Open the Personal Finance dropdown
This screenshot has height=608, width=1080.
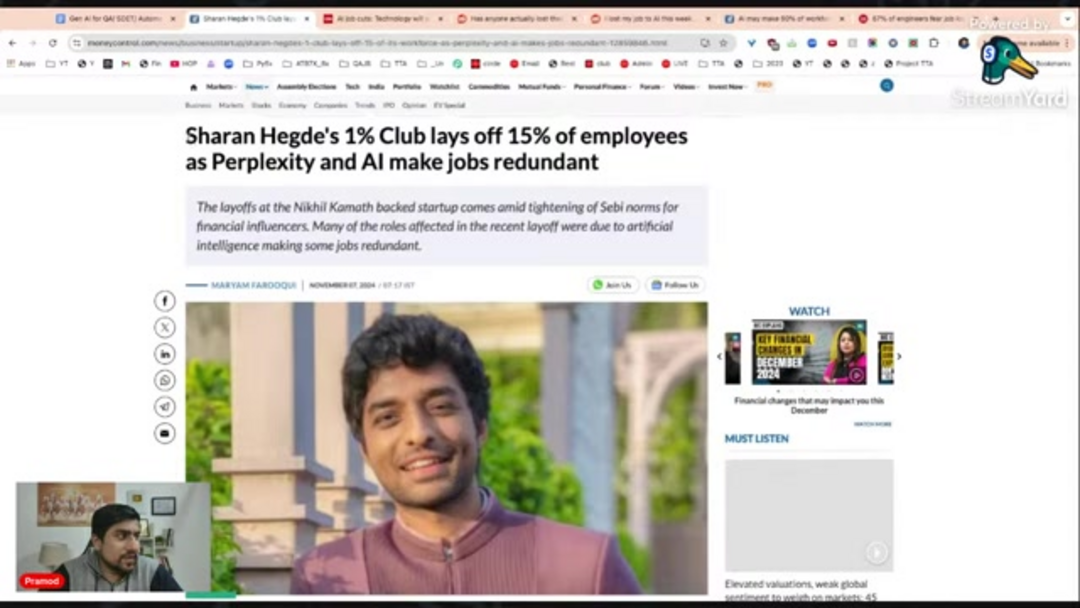coord(602,87)
